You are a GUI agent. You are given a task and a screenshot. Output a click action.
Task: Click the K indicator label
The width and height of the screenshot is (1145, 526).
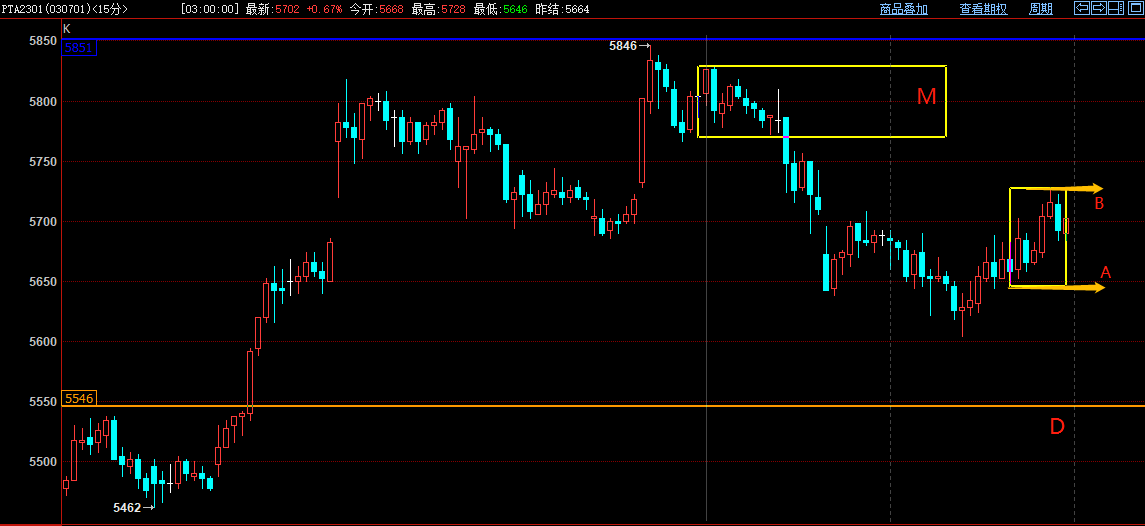coord(66,28)
